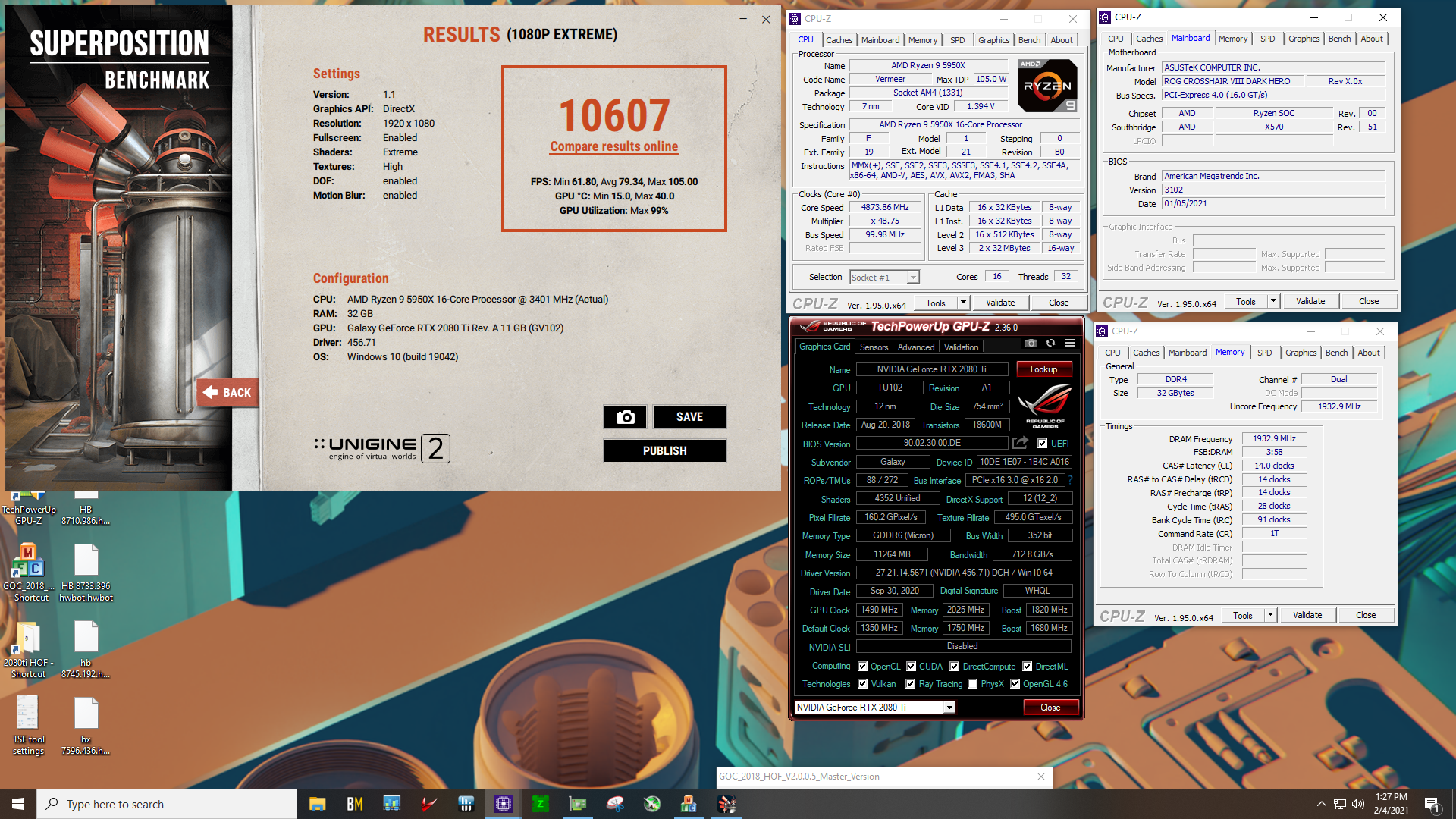Open Snipping Tool from the taskbar
Screen dimensions: 1456x819
615,804
